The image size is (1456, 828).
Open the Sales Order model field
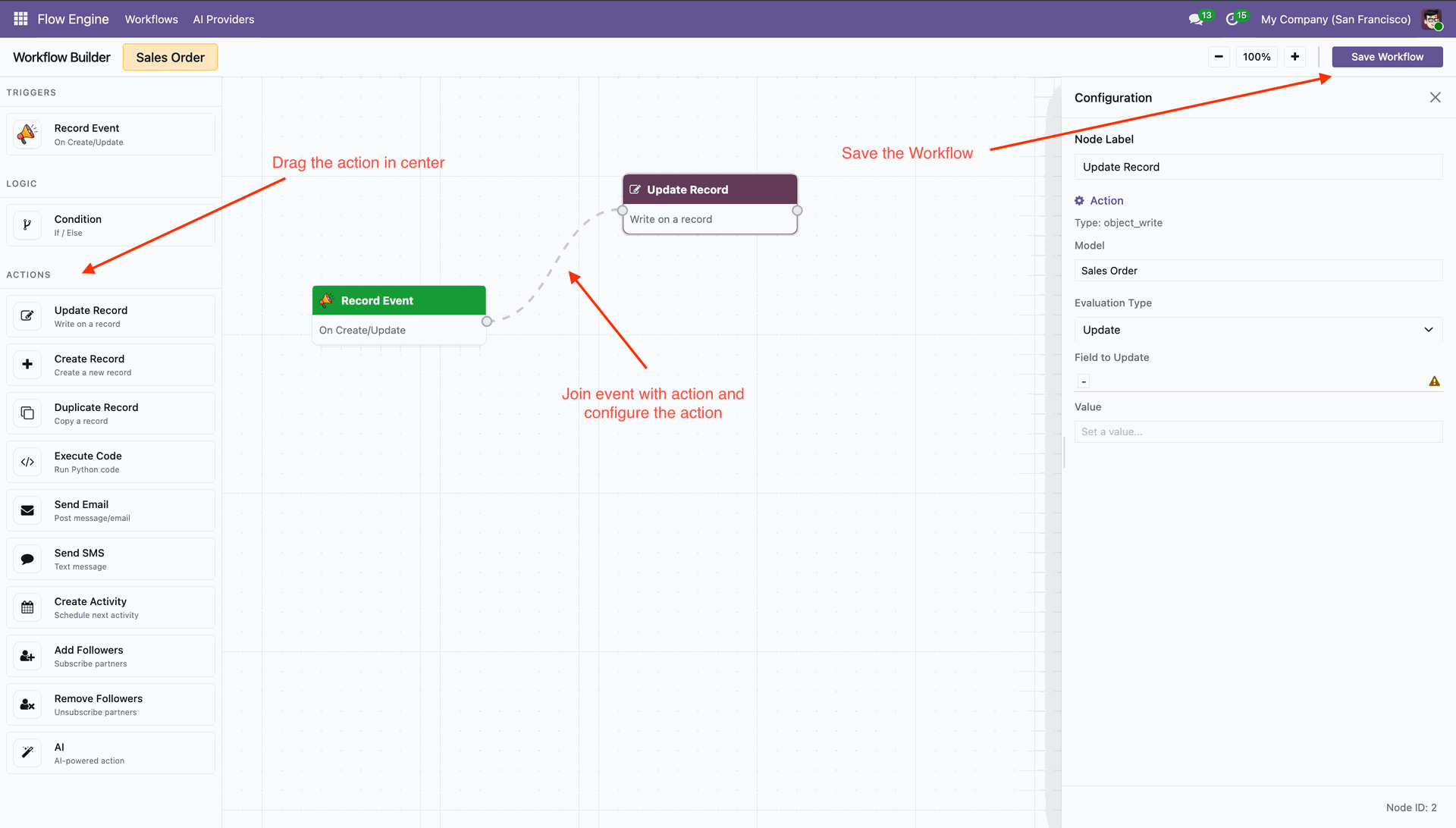(1257, 271)
